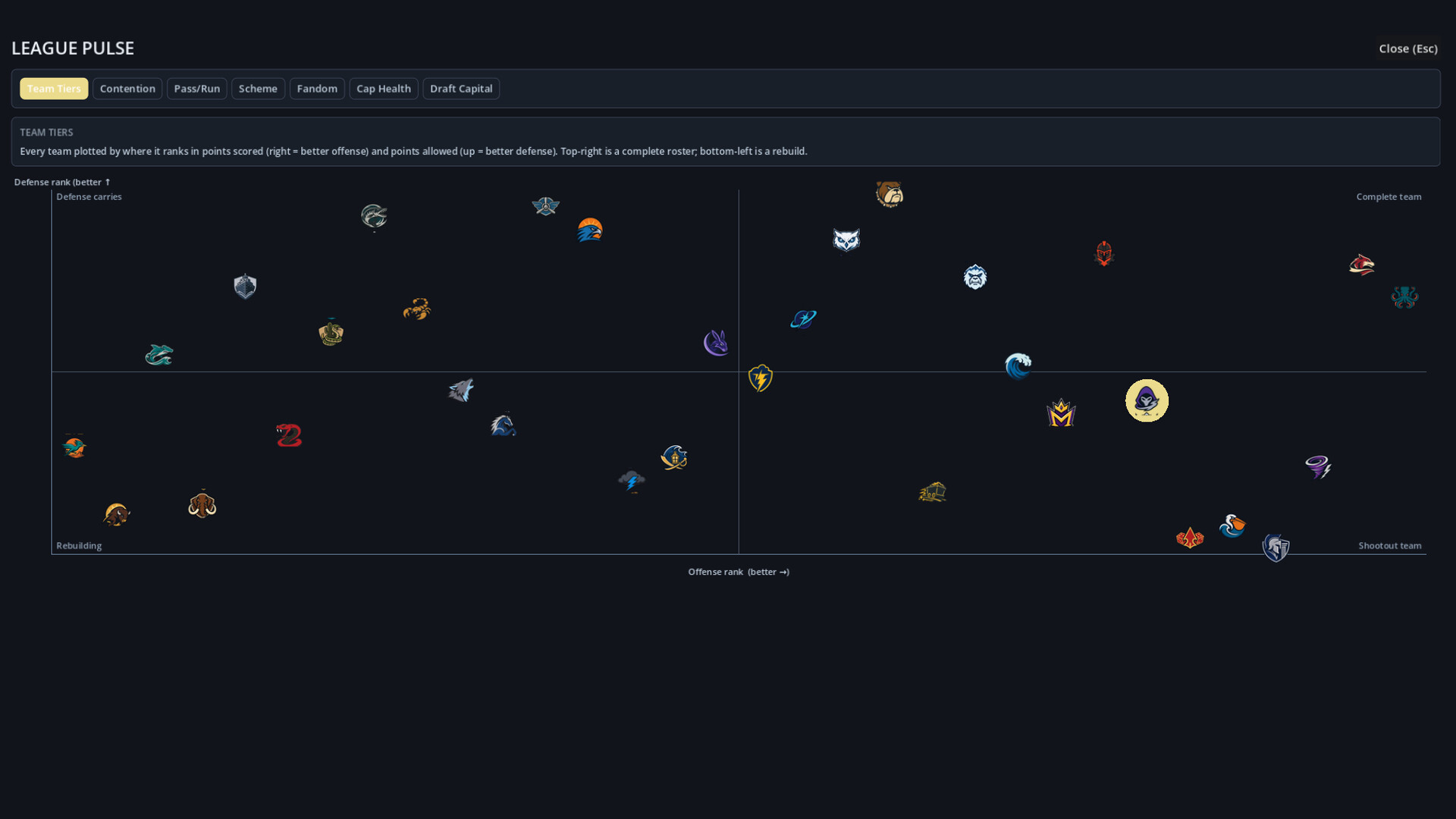This screenshot has width=1456, height=819.
Task: Click the grey wolf head logo
Action: tap(460, 390)
